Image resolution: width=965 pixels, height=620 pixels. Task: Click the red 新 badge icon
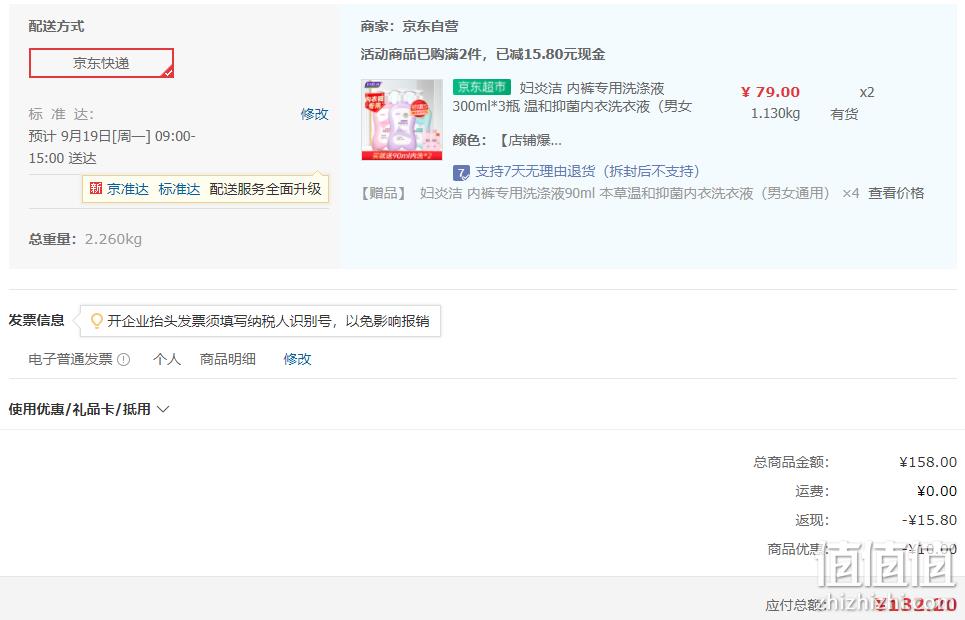tap(95, 188)
